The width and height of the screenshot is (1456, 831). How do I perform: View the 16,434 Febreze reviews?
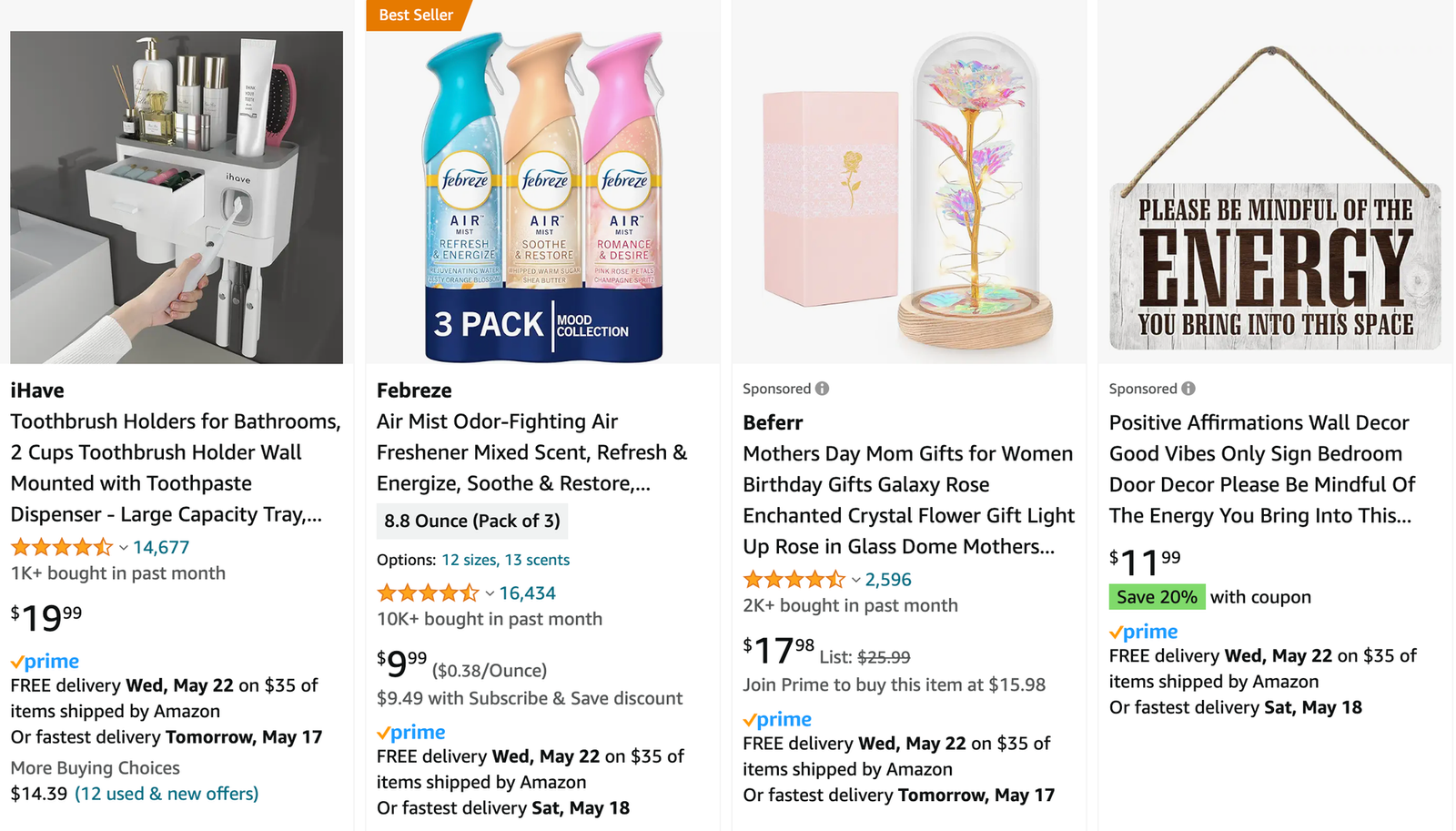pyautogui.click(x=528, y=593)
